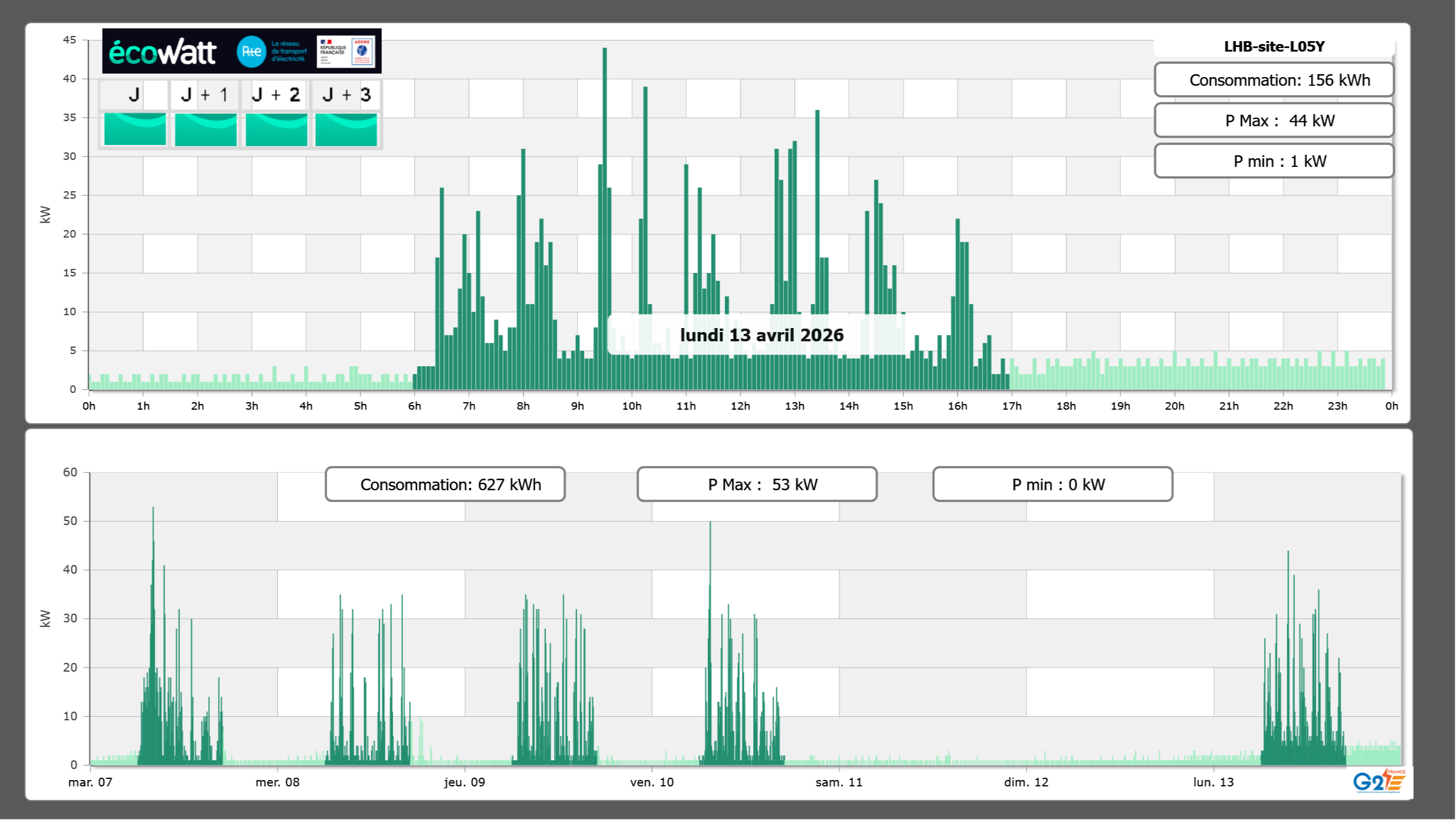Click the RTE round logo
The height and width of the screenshot is (820, 1456).
click(251, 52)
